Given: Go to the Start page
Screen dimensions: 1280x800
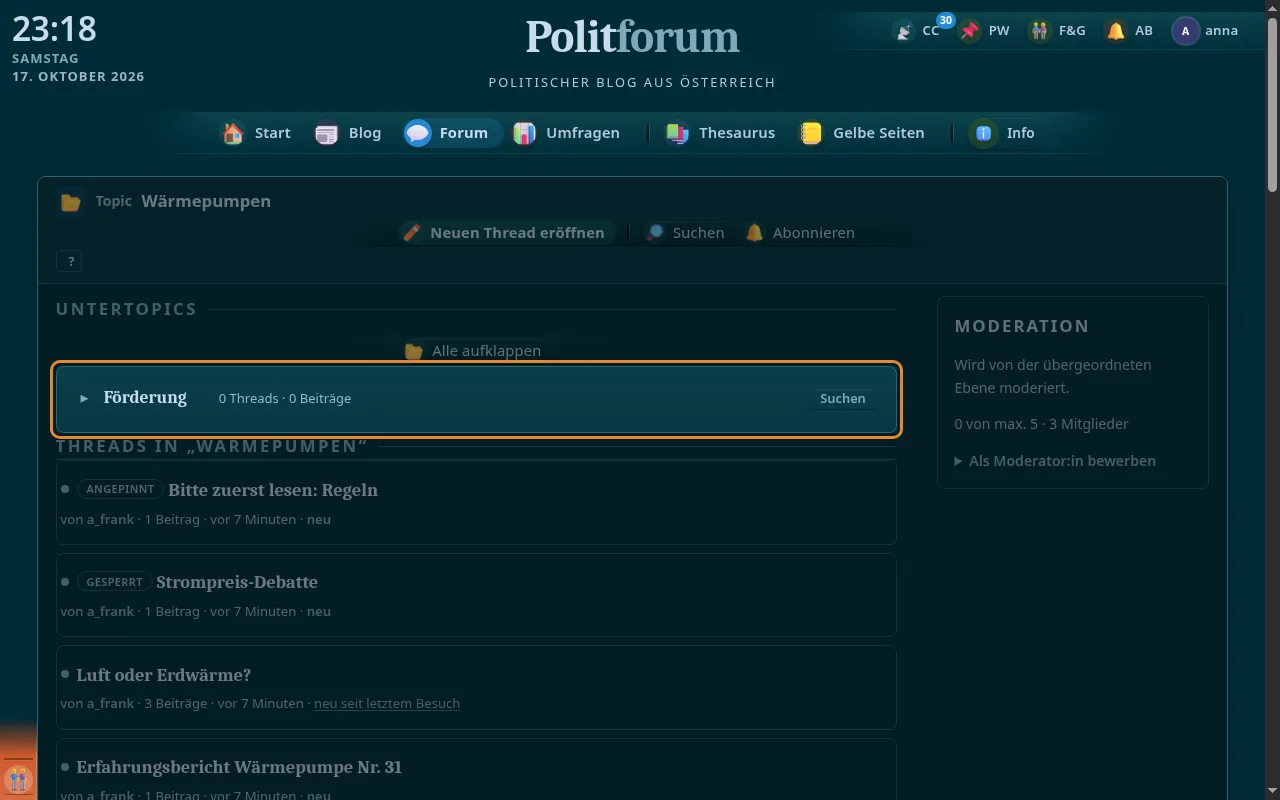Looking at the screenshot, I should click(x=257, y=133).
